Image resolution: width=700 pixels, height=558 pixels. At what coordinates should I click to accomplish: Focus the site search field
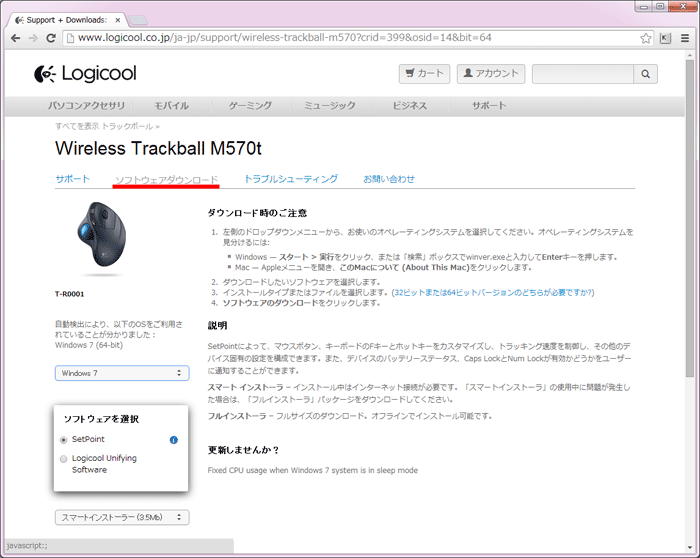point(583,74)
